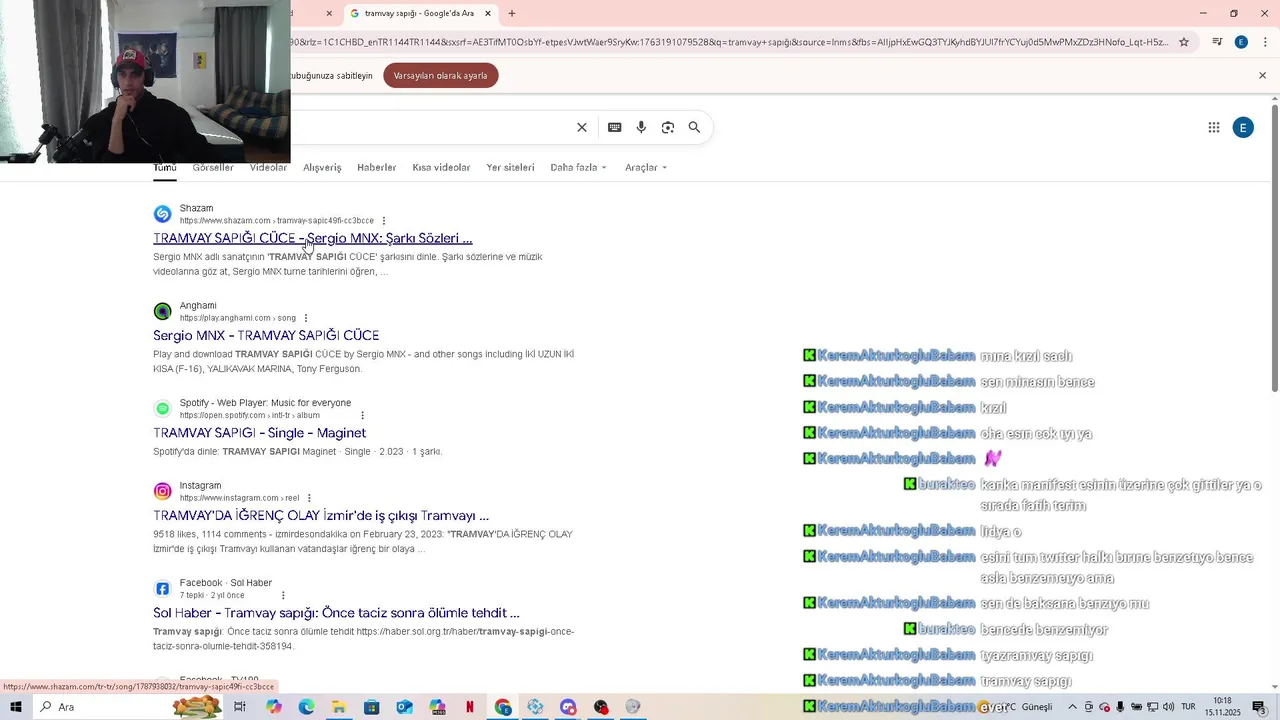Switch to the Görseller tab
Viewport: 1280px width, 720px height.
pyautogui.click(x=213, y=167)
